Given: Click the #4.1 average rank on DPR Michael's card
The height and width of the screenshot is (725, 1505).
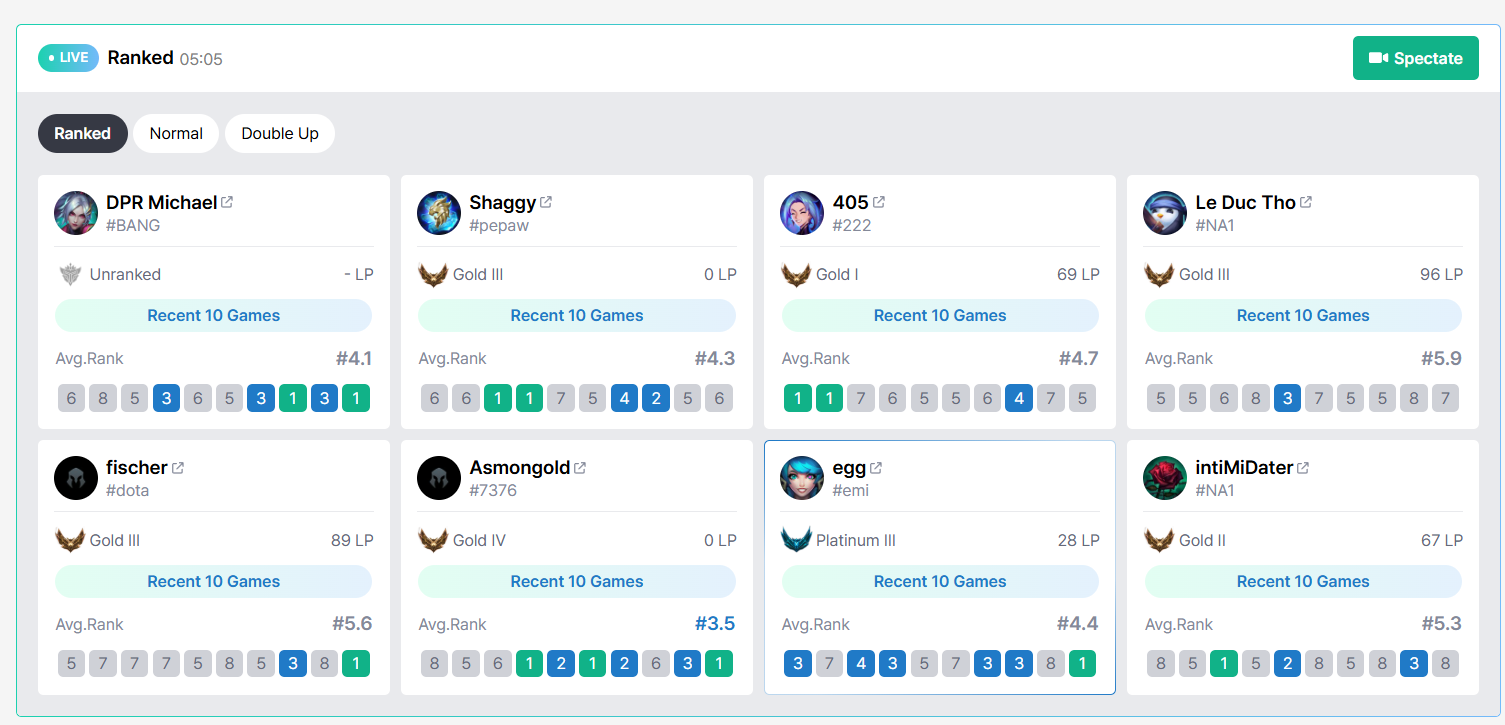Looking at the screenshot, I should (x=354, y=357).
